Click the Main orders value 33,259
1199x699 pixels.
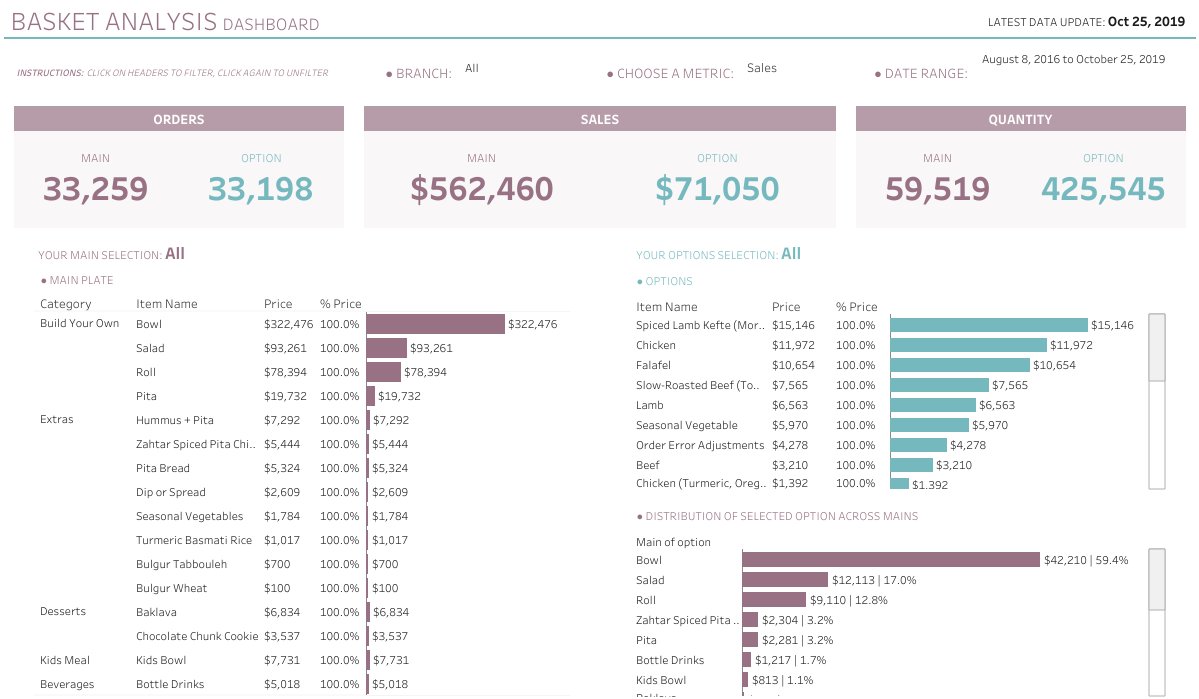click(x=96, y=189)
